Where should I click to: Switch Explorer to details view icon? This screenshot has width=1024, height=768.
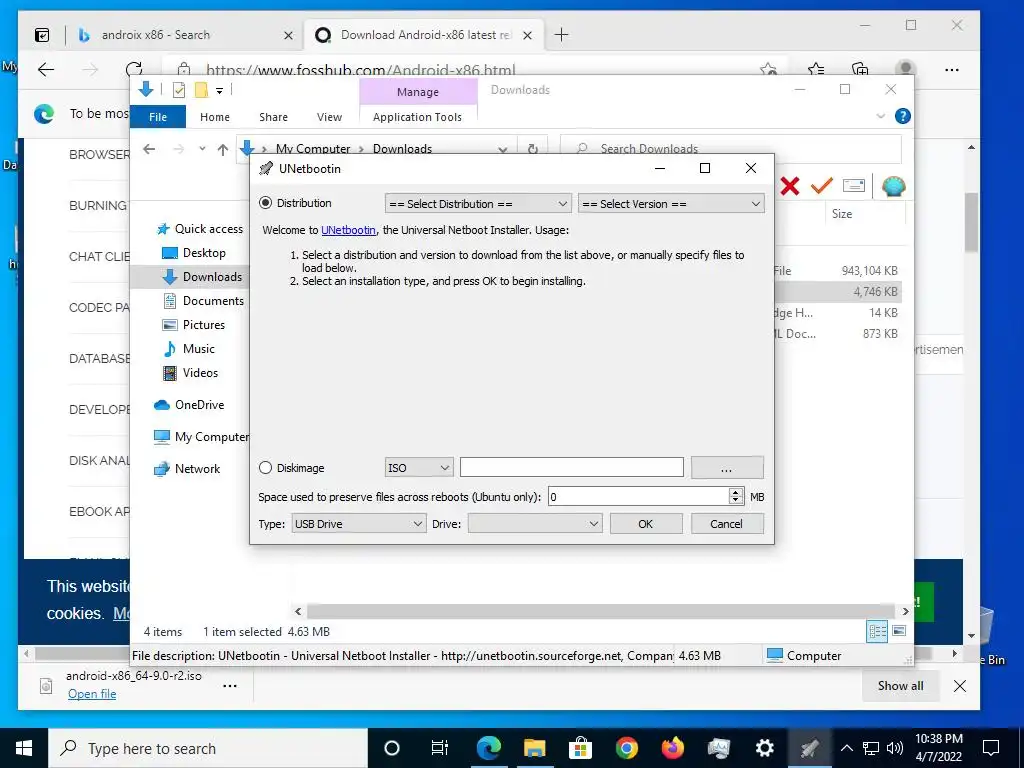tap(877, 631)
